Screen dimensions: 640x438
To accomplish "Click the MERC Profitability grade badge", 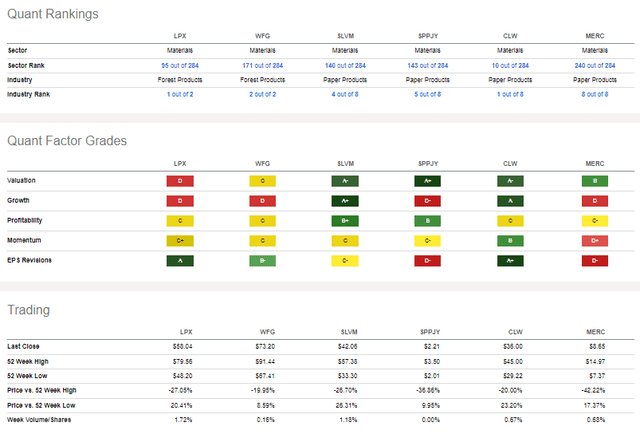I will point(595,221).
